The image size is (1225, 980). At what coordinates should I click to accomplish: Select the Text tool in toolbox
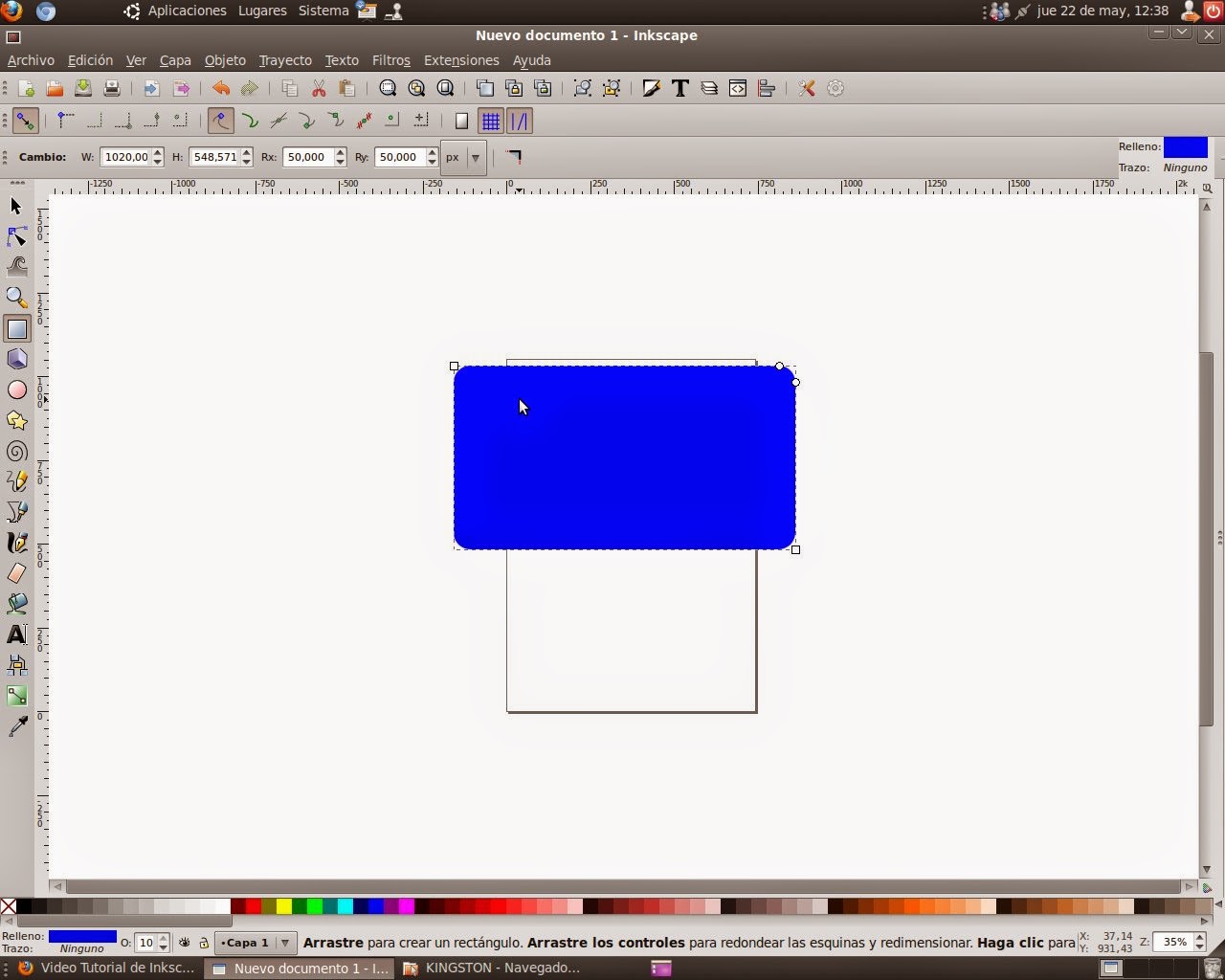16,635
